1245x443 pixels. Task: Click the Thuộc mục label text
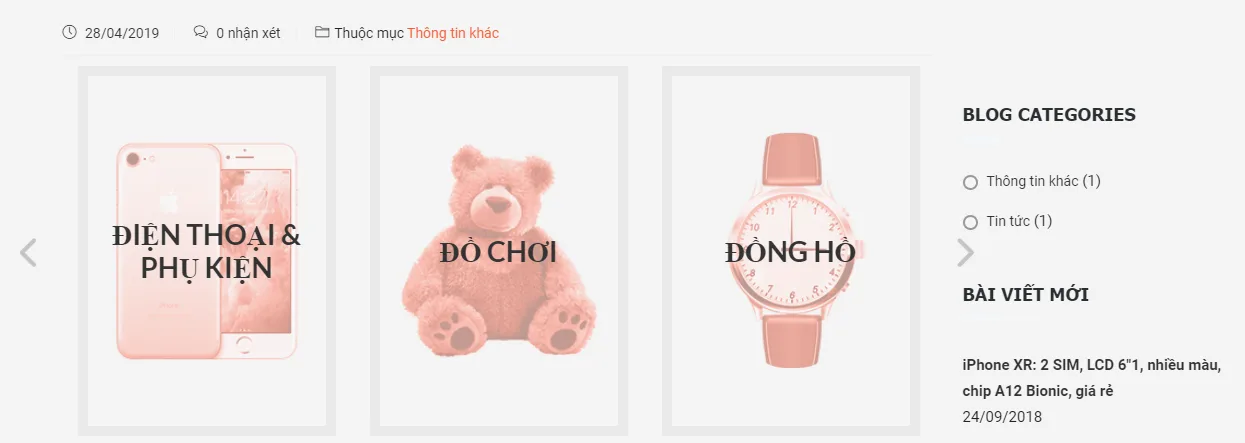coord(369,33)
